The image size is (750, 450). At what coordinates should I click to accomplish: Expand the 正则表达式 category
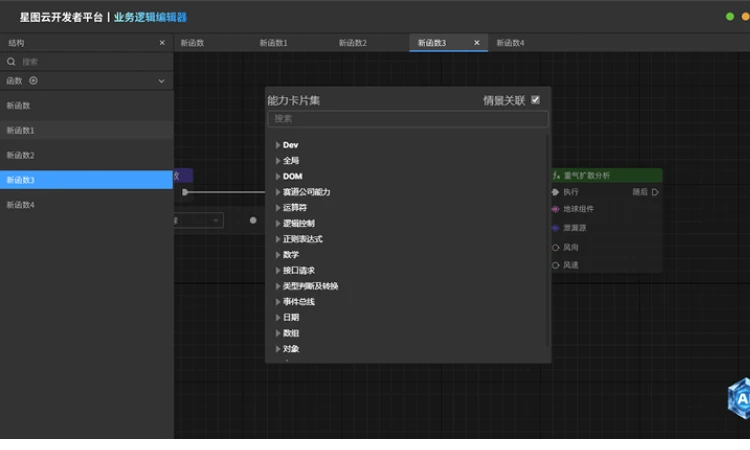coord(278,239)
